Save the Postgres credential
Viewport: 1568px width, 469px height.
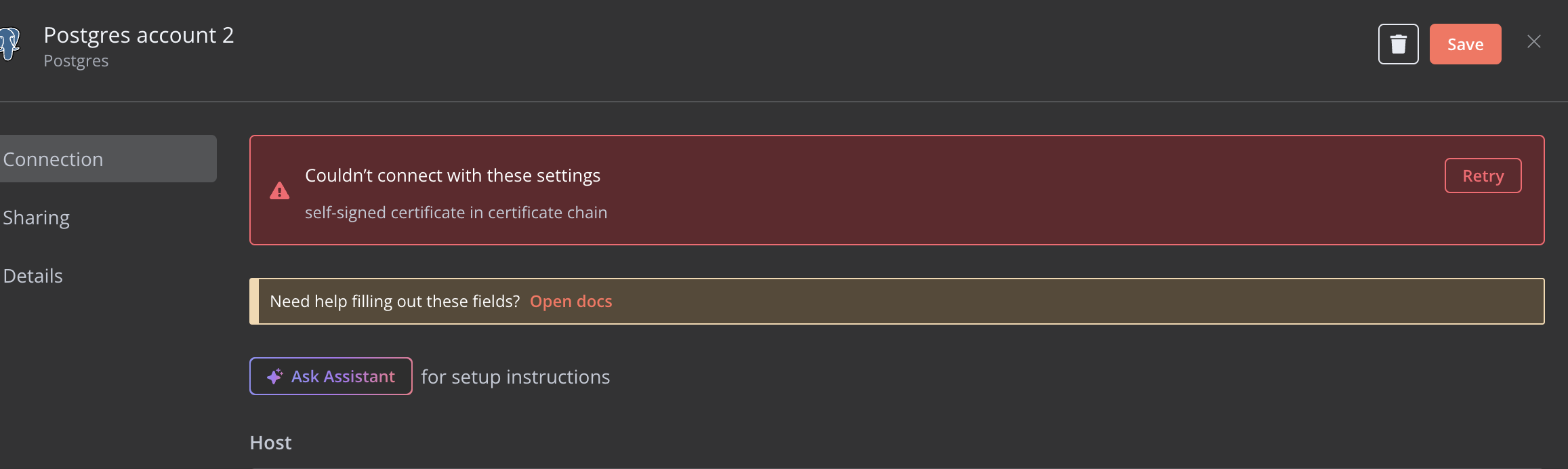point(1465,44)
